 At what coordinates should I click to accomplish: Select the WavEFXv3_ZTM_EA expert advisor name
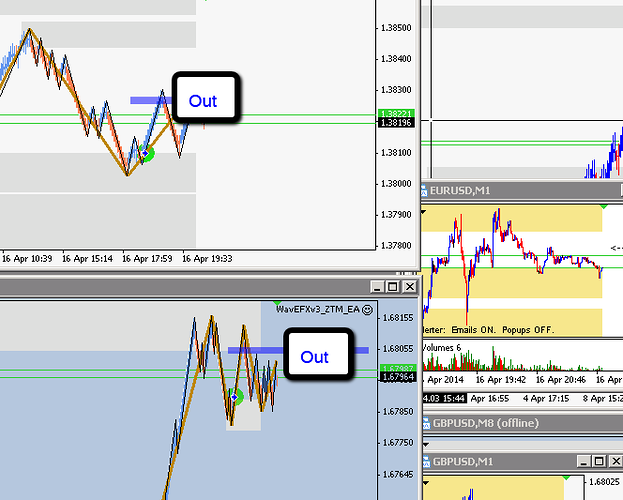(318, 310)
